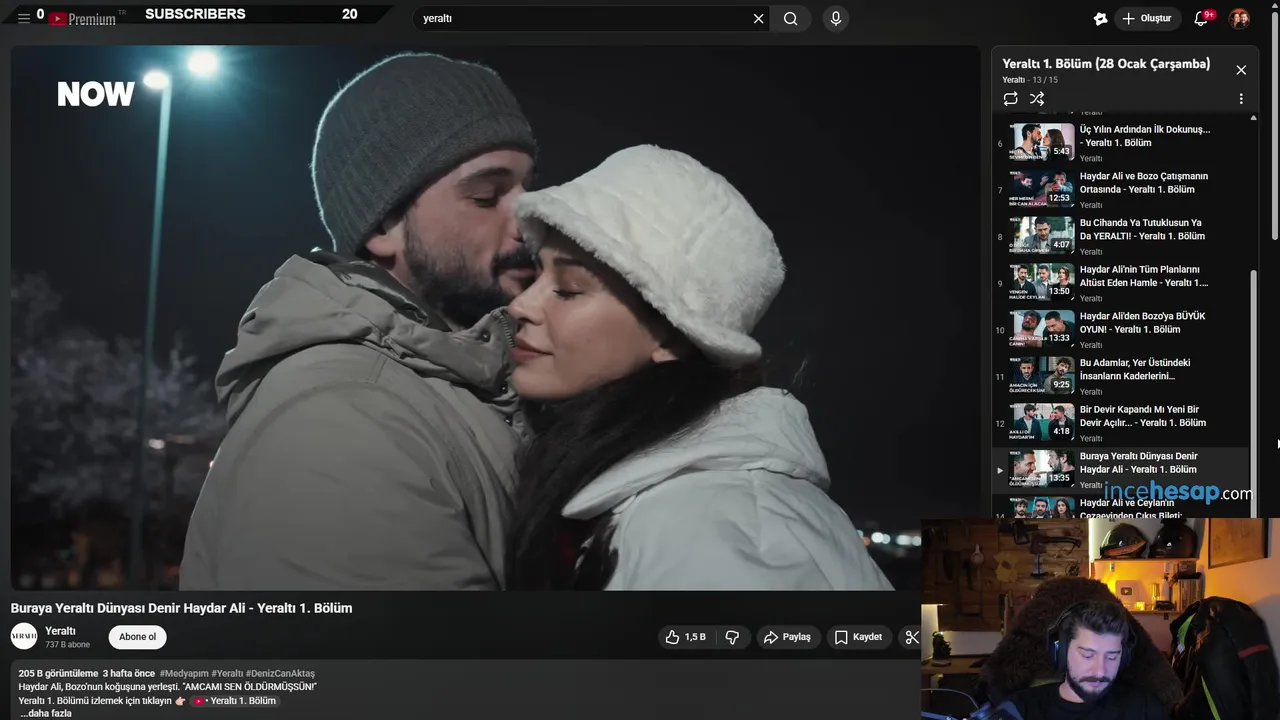Select current Buraya Yeraltı Dünyası Denir playlist item
Screen dimensions: 1280x720
coord(1120,470)
